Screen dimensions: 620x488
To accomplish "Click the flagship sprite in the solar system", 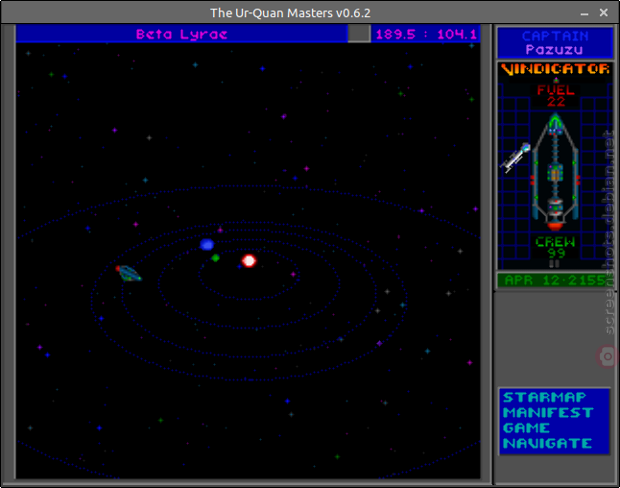I will 129,273.
